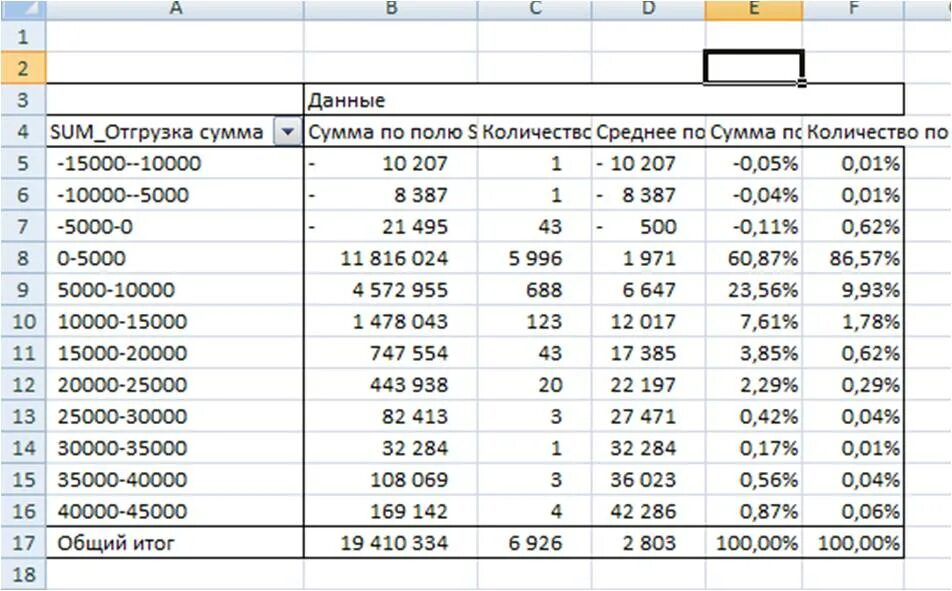Click the cell with value 747 554
Image resolution: width=952 pixels, height=591 pixels.
(390, 352)
